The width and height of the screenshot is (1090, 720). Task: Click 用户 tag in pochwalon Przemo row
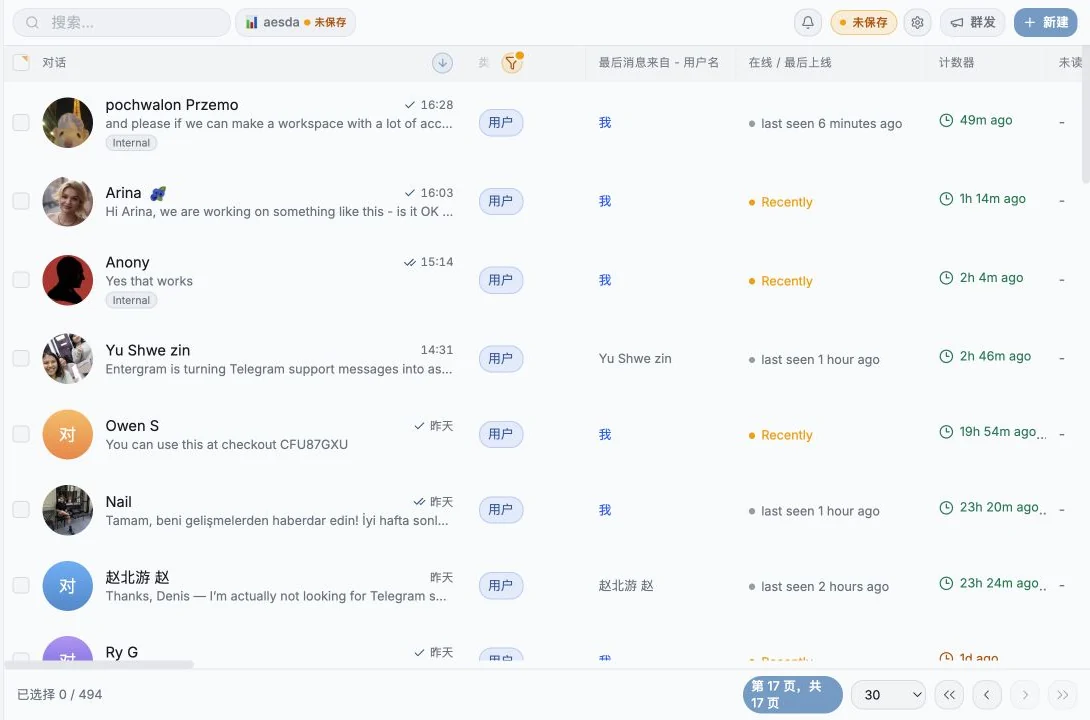coord(501,123)
